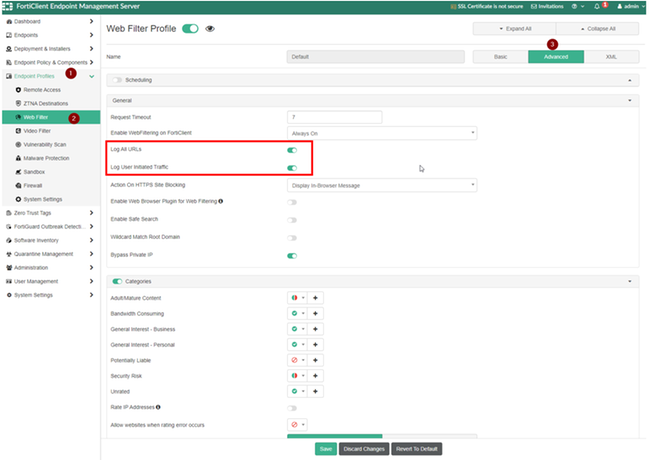Open the Dashboard menu
Screen dimensions: 650x460
[x=50, y=21]
